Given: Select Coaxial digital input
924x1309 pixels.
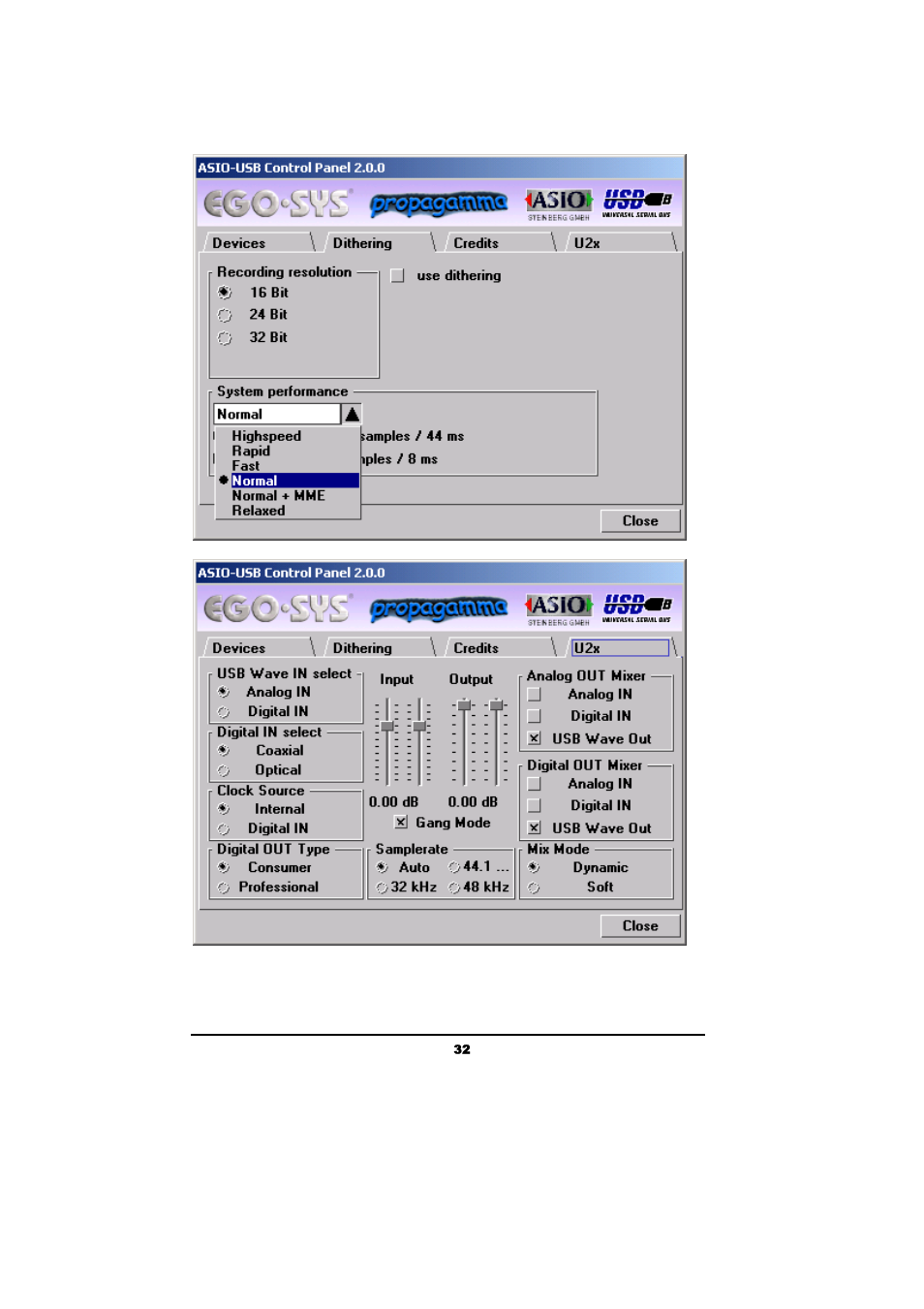Looking at the screenshot, I should click(x=224, y=751).
